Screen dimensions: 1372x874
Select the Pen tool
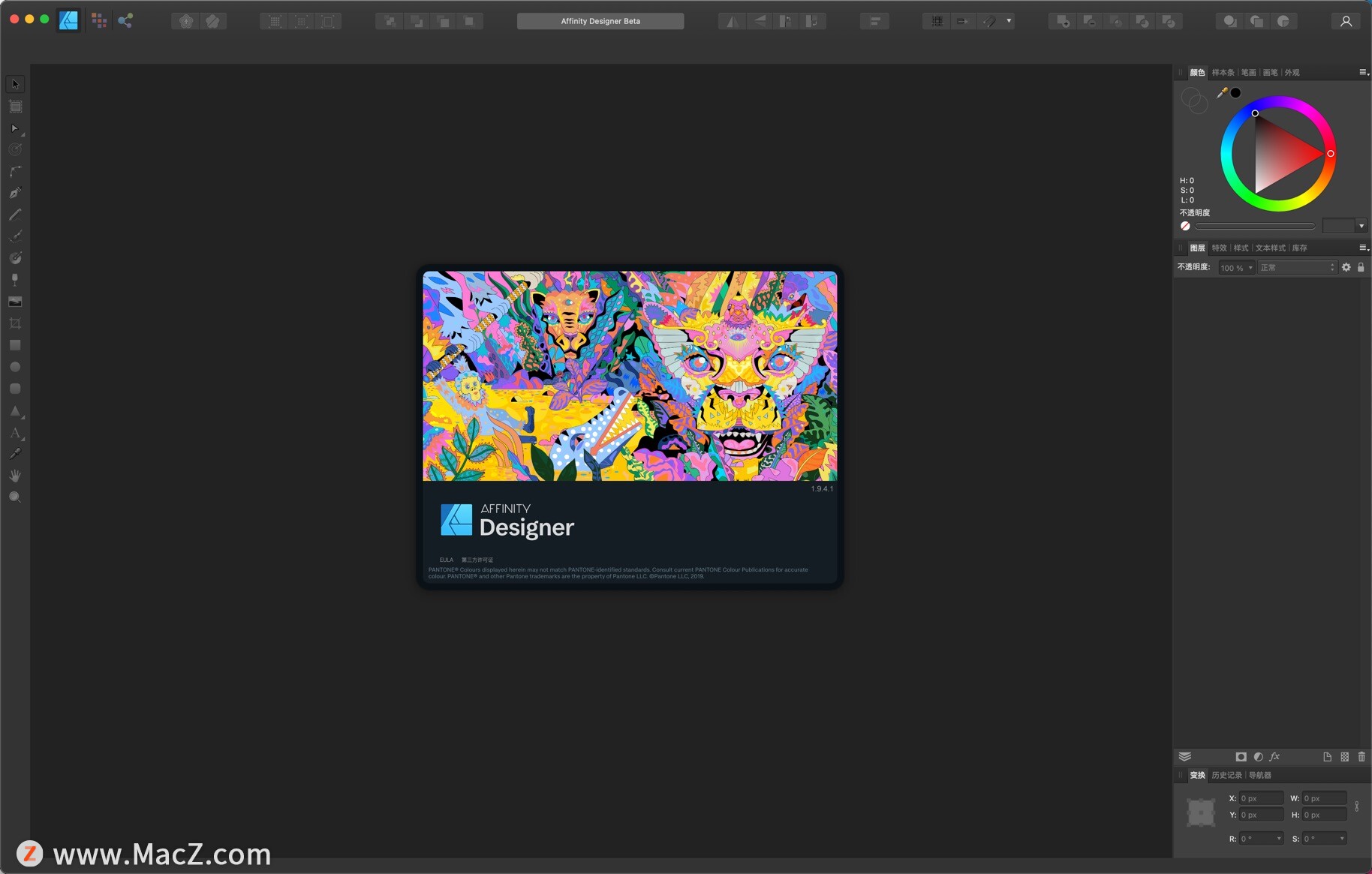15,193
